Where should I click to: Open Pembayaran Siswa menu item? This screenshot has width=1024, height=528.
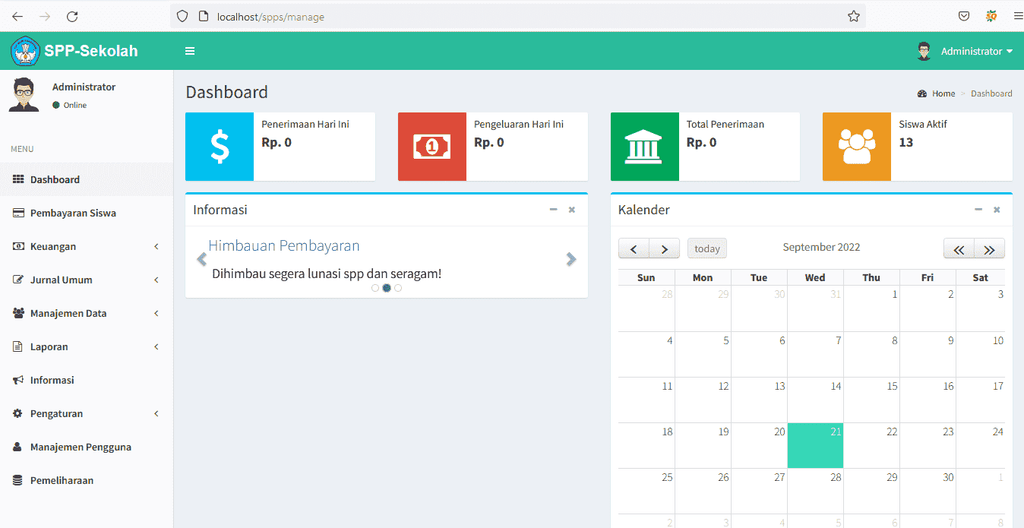point(86,213)
